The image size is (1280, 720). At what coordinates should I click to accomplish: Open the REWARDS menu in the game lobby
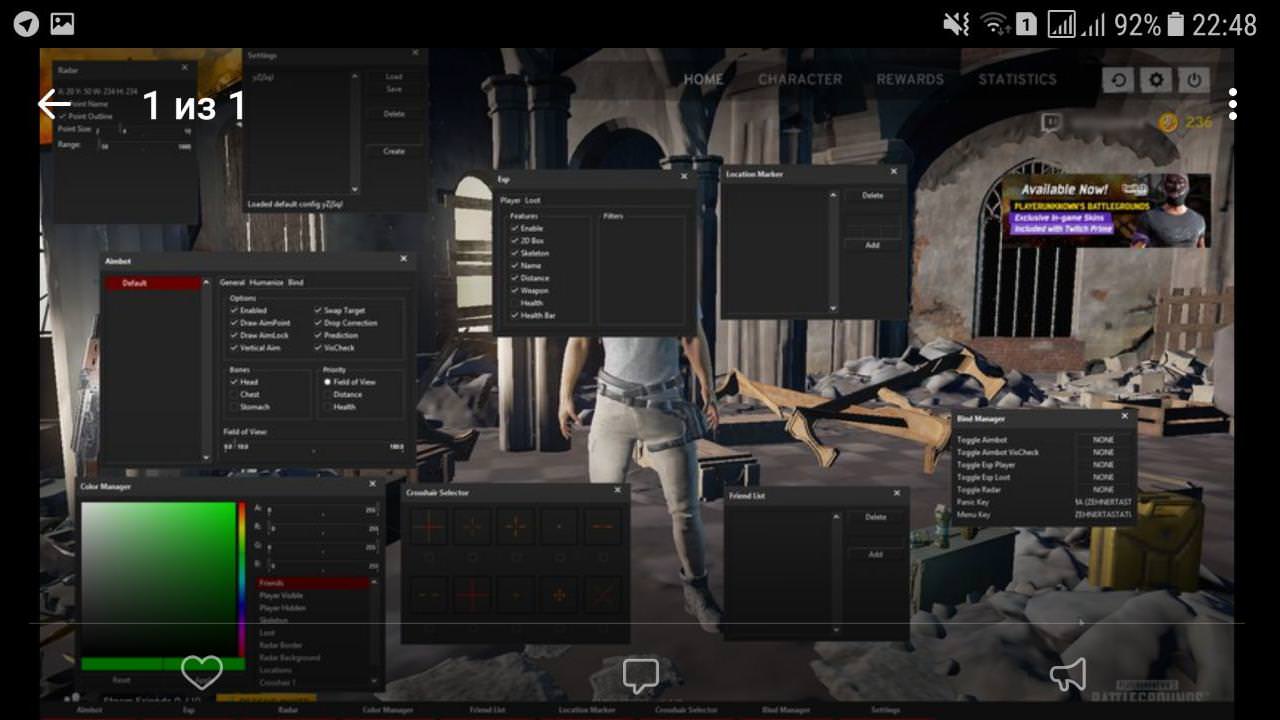pyautogui.click(x=910, y=79)
